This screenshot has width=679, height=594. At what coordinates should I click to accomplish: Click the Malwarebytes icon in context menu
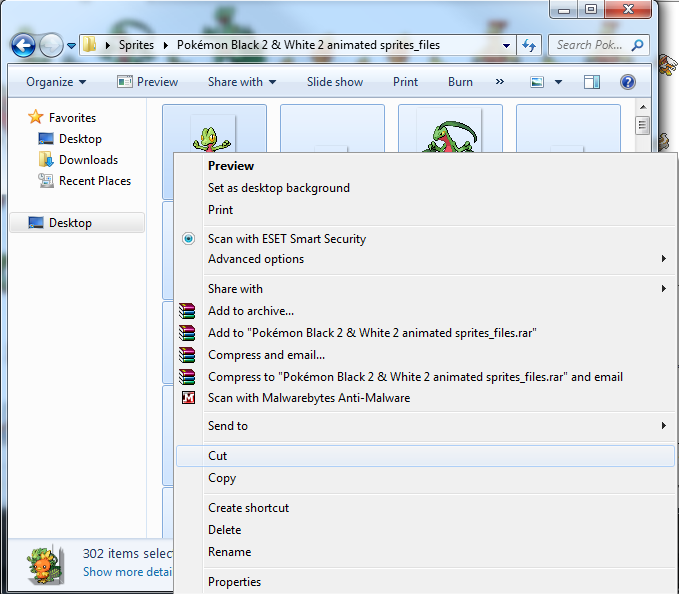pyautogui.click(x=187, y=398)
